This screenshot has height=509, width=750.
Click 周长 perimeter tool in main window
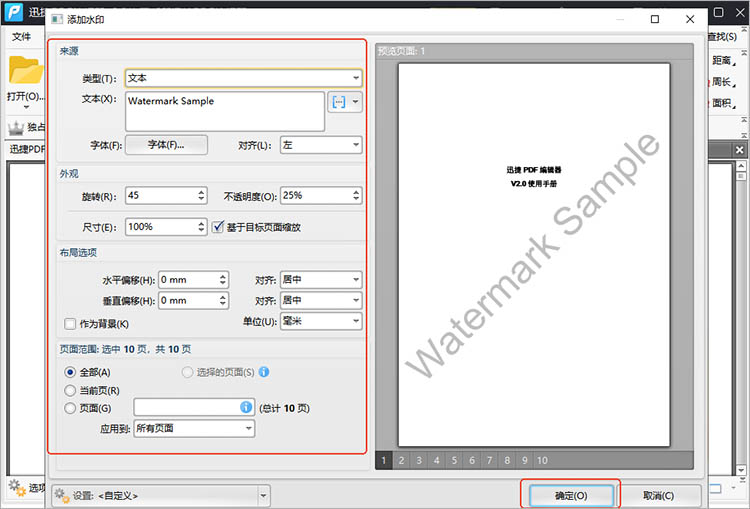click(721, 82)
